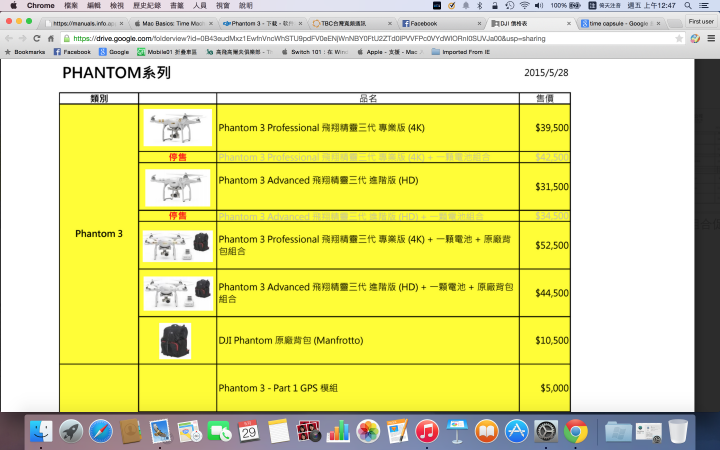Open Finder from the Dock

point(41,431)
